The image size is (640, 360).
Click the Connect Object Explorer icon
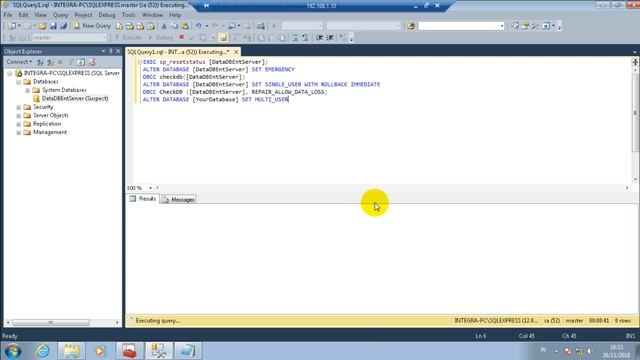pos(40,62)
